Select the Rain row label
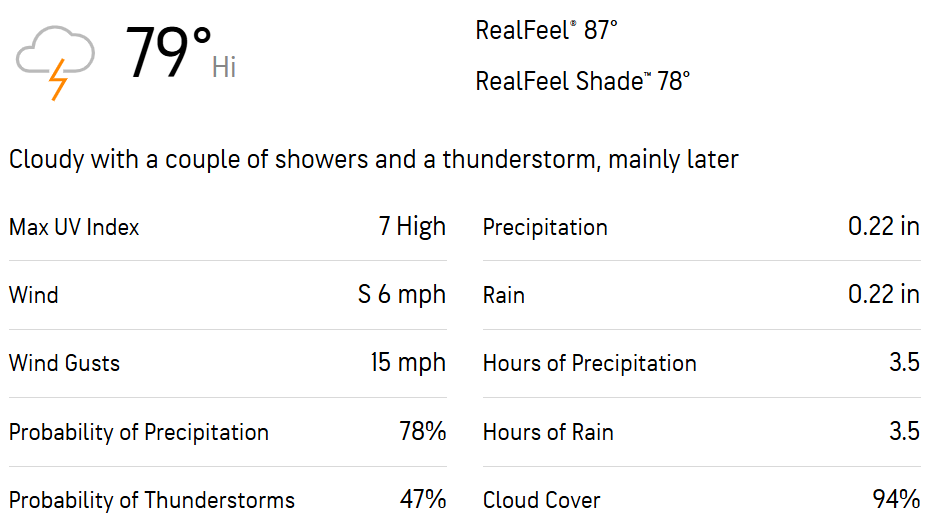This screenshot has width=927, height=527. tap(504, 295)
